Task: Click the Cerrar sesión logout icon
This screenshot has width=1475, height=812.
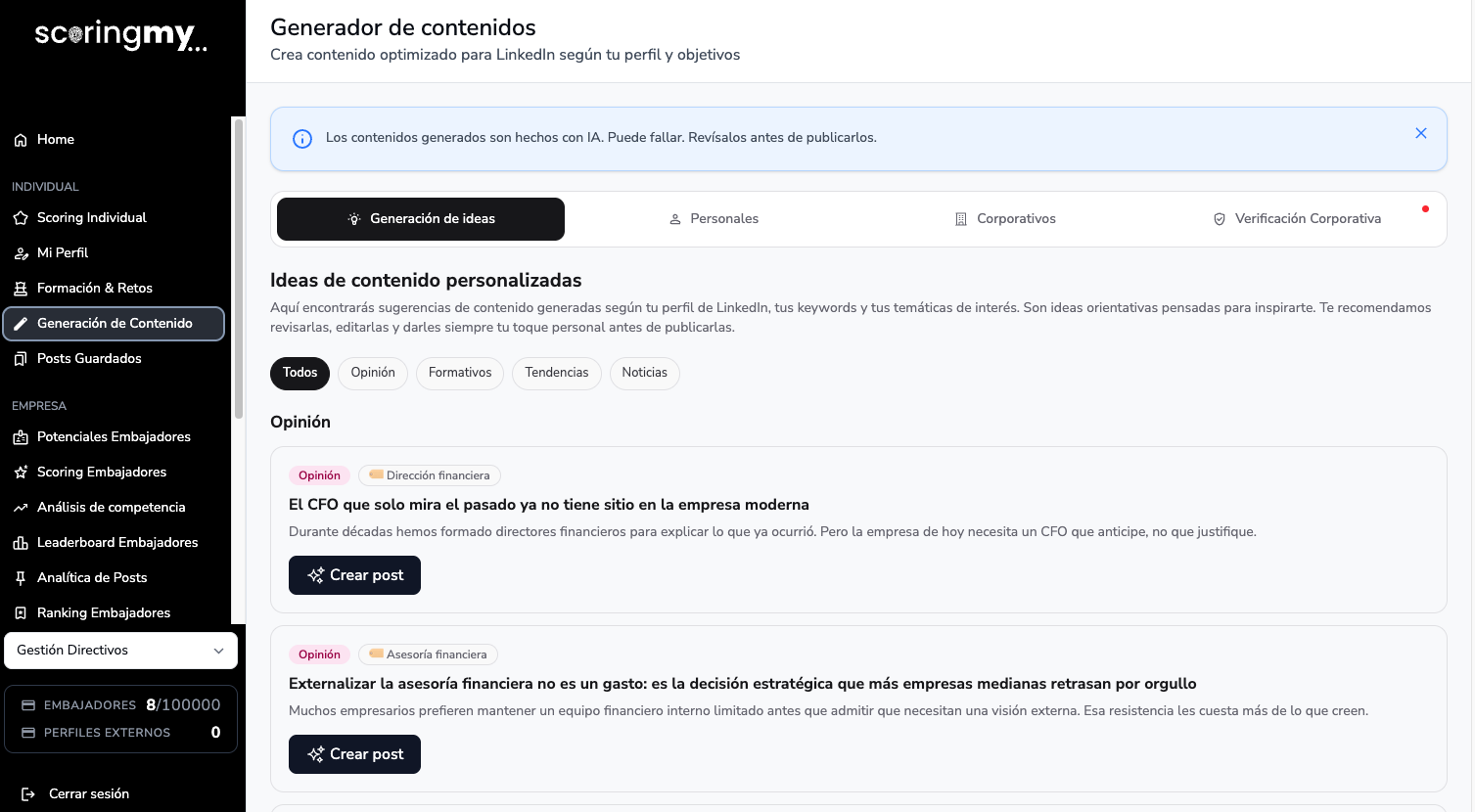Action: coord(28,794)
